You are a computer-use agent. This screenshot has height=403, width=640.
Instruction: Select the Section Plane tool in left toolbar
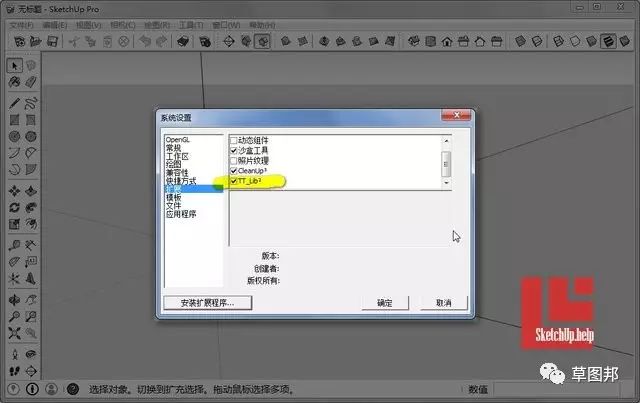click(31, 371)
